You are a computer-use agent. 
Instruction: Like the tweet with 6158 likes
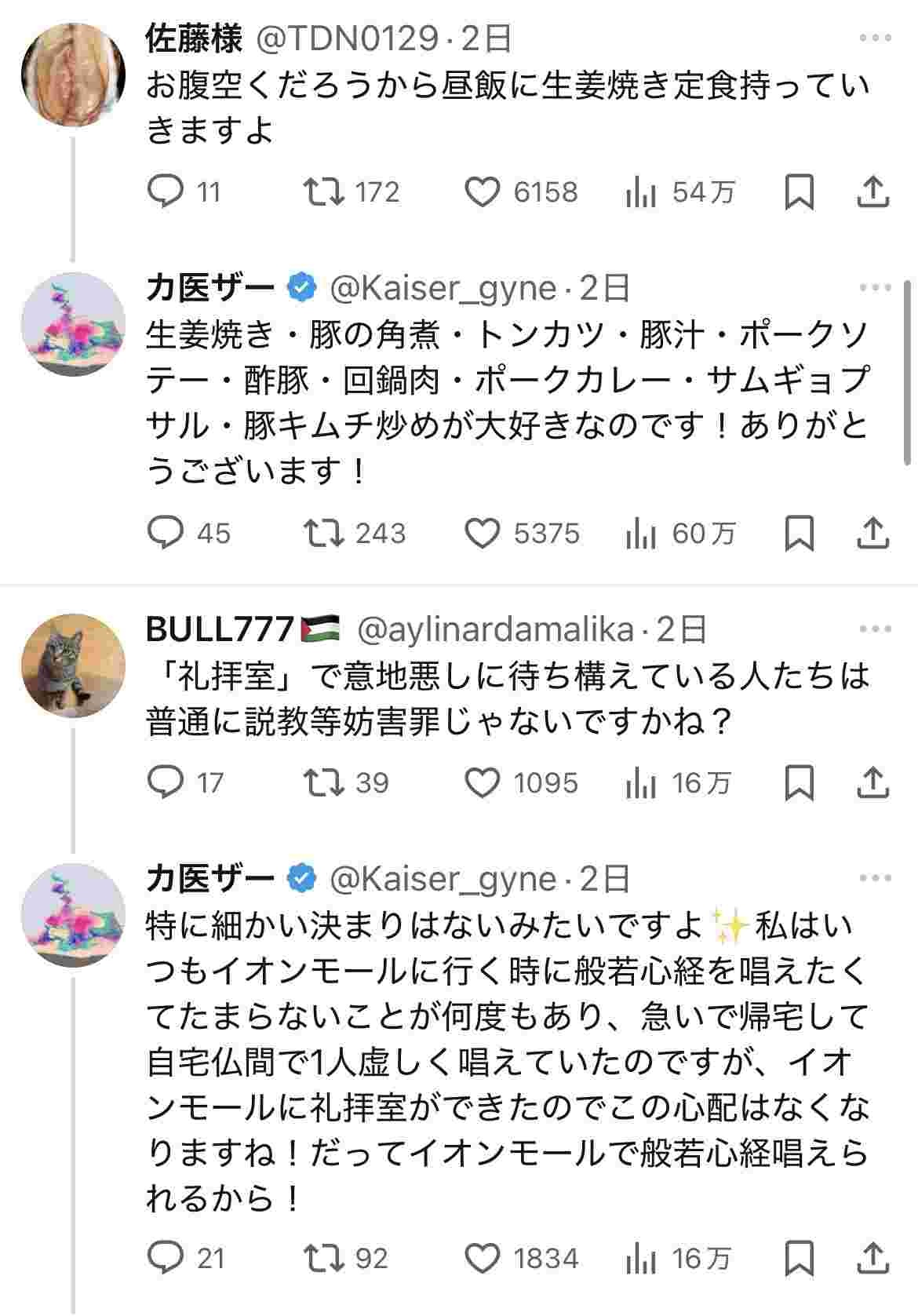coord(483,192)
